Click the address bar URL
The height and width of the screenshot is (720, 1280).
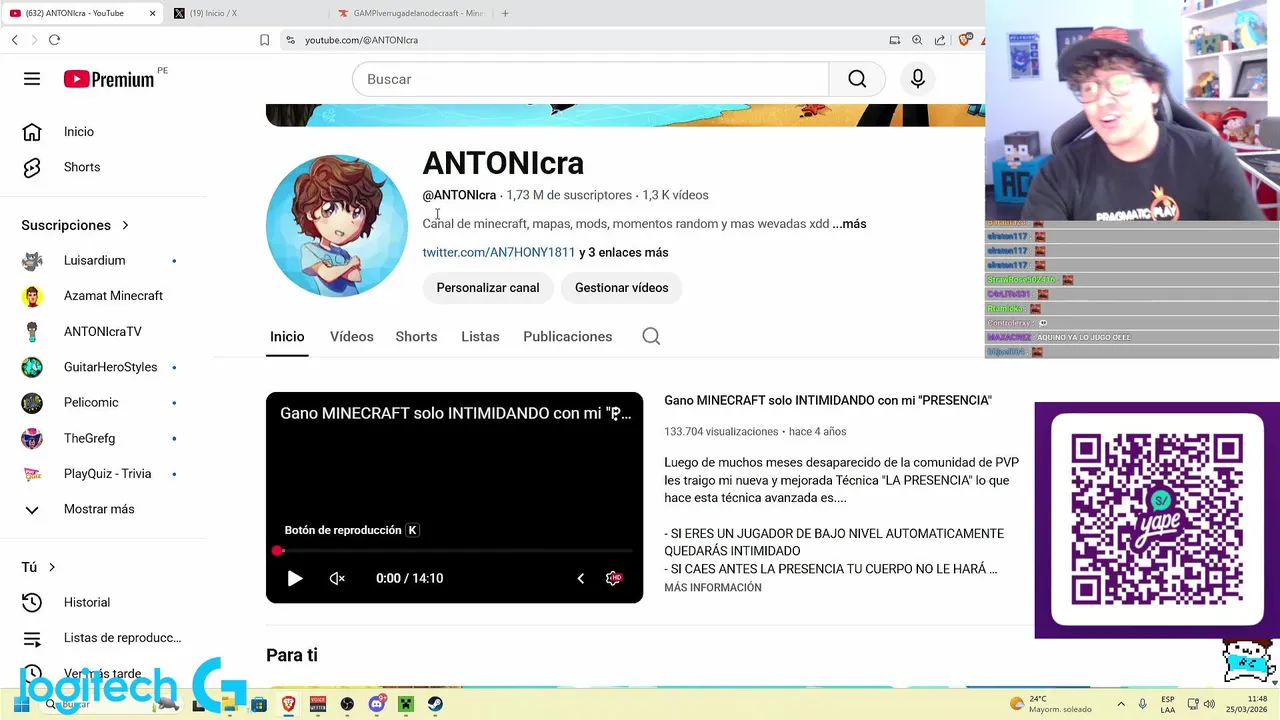tap(361, 40)
